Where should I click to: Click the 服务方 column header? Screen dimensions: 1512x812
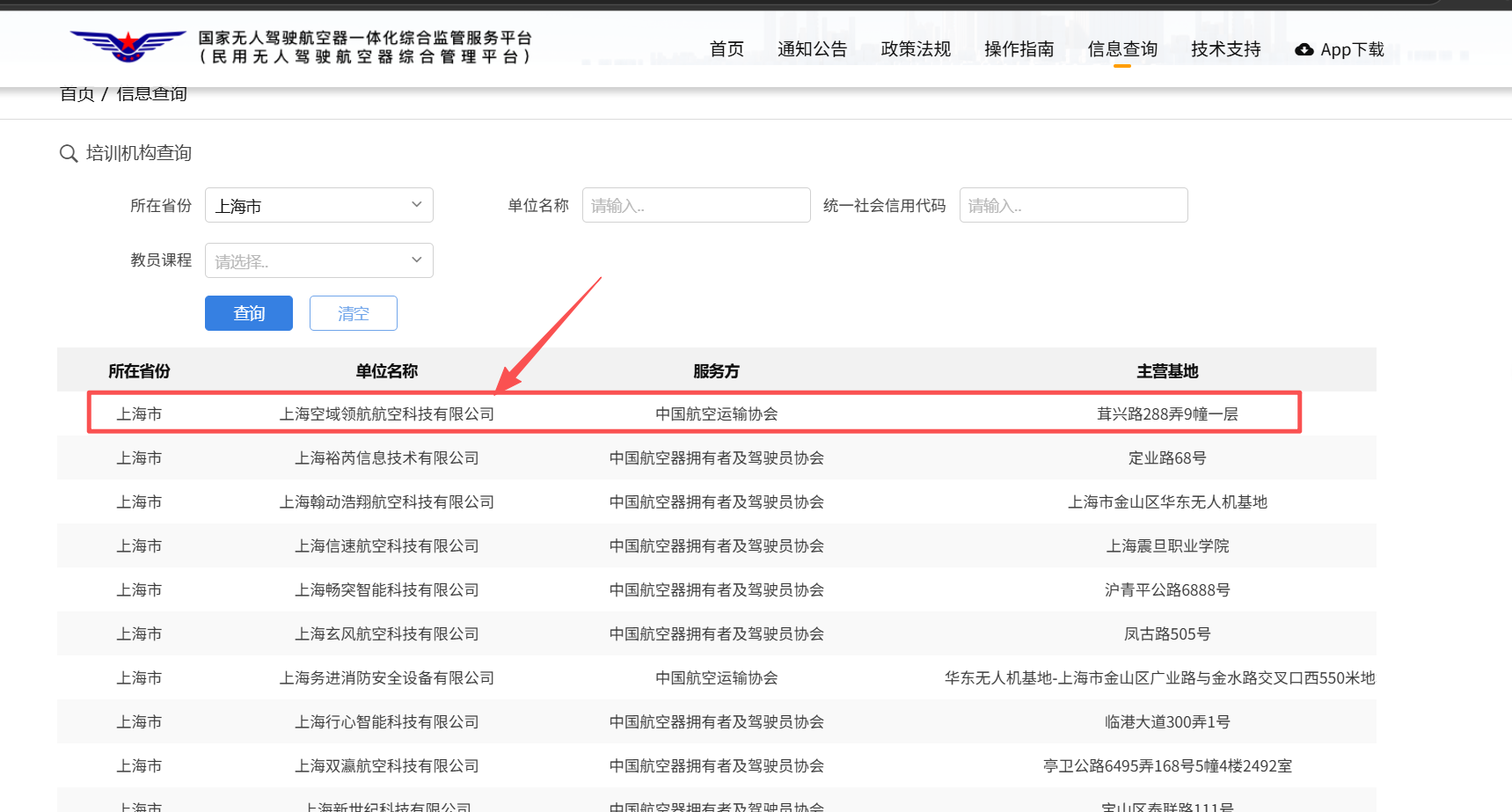tap(716, 371)
